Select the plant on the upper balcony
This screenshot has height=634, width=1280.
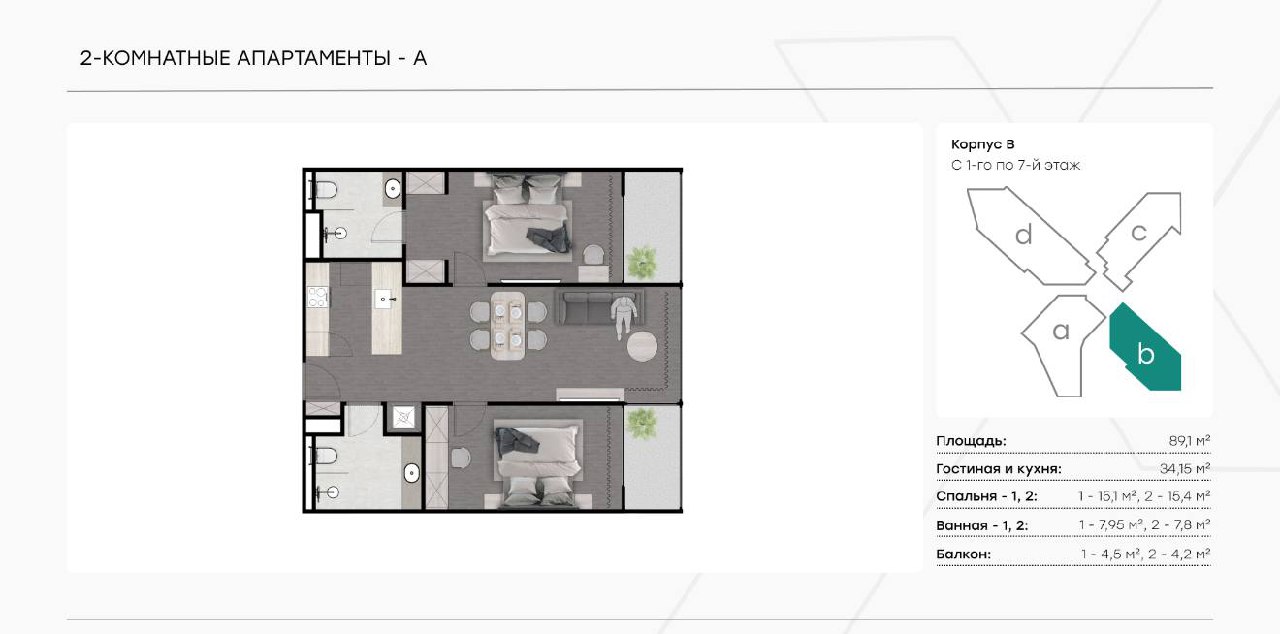[639, 263]
